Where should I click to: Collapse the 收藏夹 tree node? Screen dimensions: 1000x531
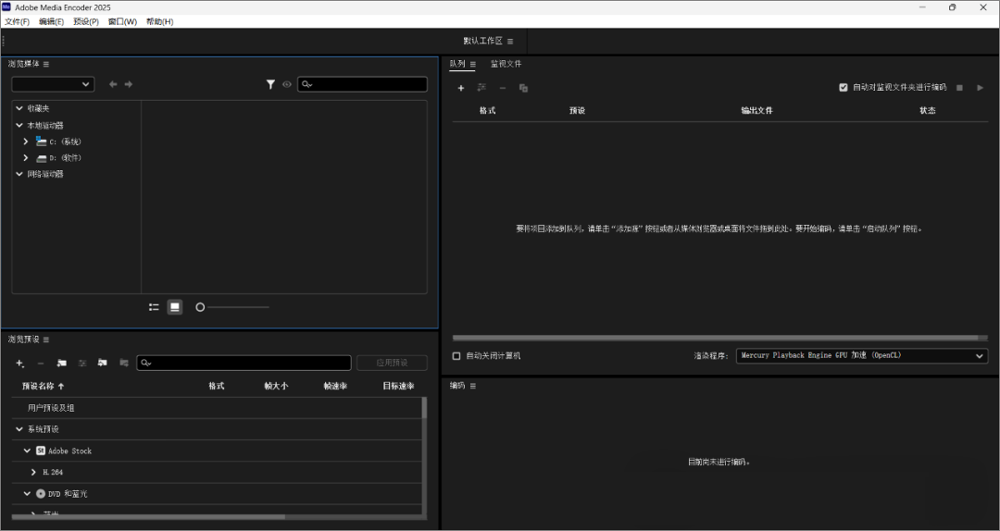click(x=19, y=108)
